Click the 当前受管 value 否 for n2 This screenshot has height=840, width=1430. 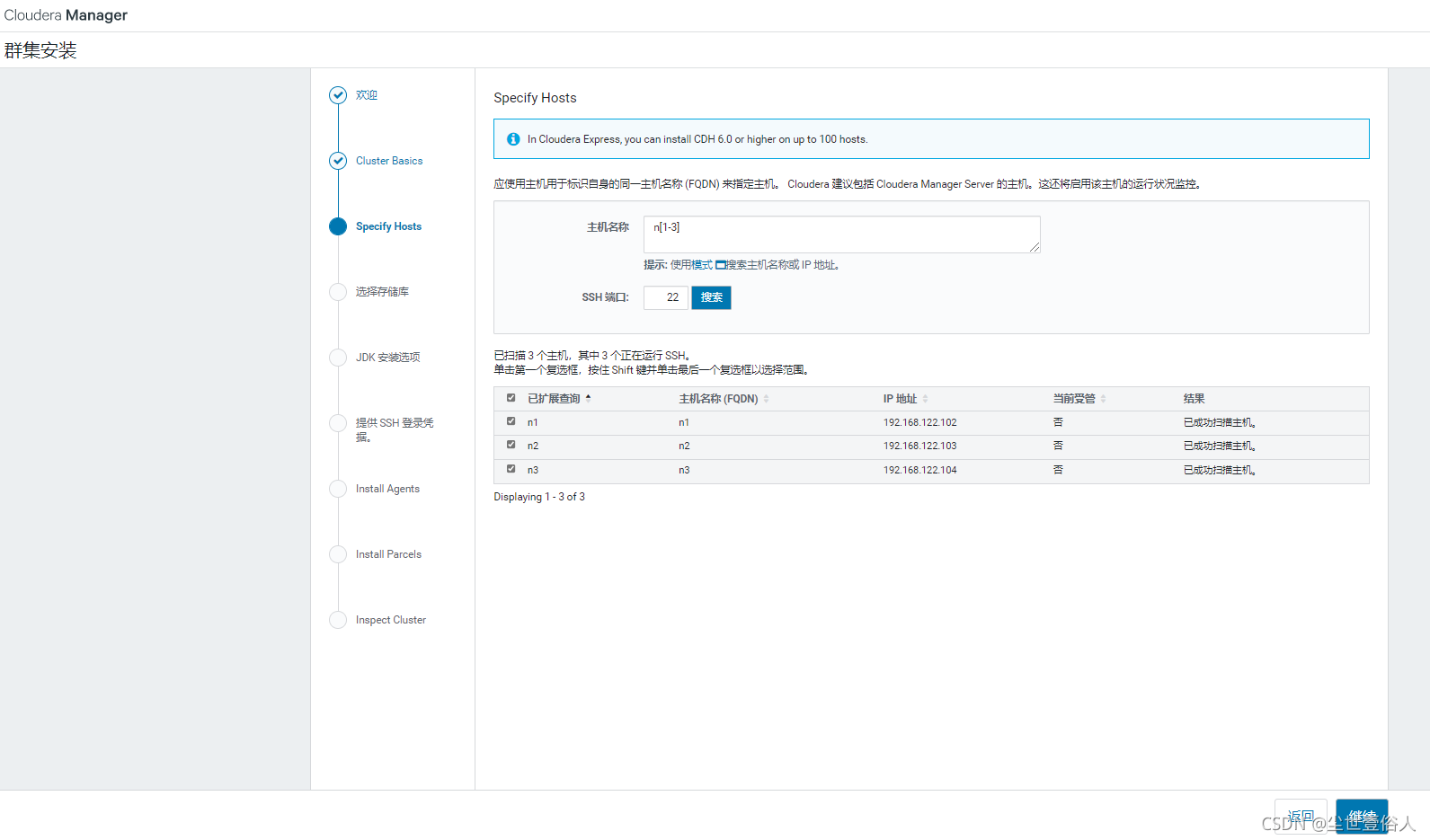(1058, 446)
